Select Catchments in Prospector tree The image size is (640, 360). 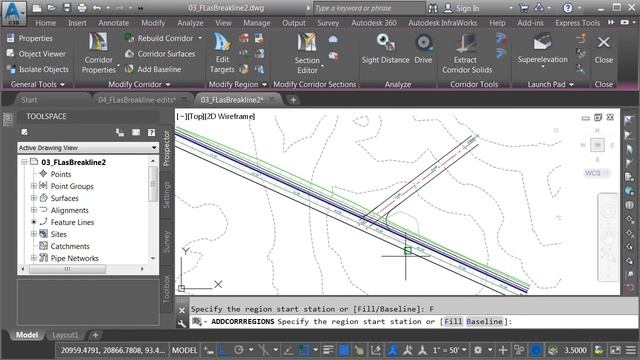click(70, 246)
